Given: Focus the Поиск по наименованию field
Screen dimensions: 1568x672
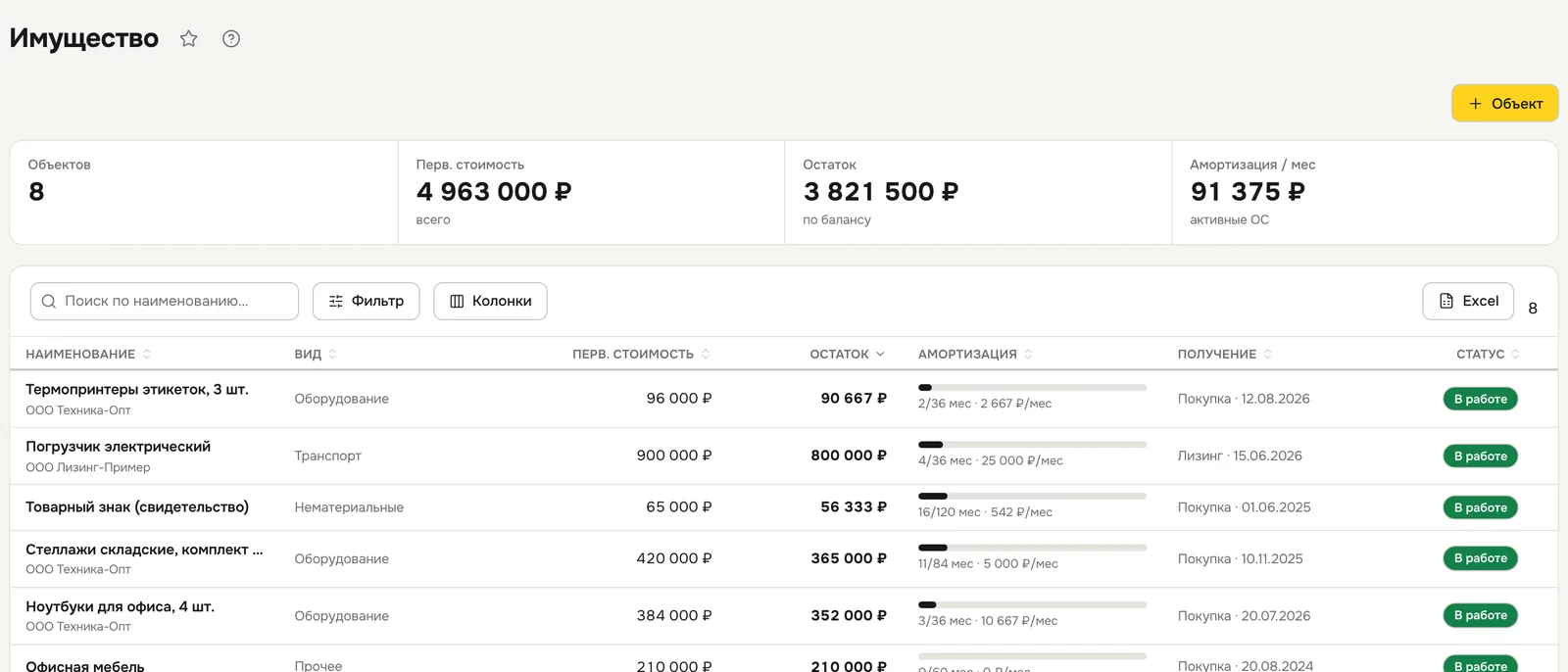Looking at the screenshot, I should 165,302.
